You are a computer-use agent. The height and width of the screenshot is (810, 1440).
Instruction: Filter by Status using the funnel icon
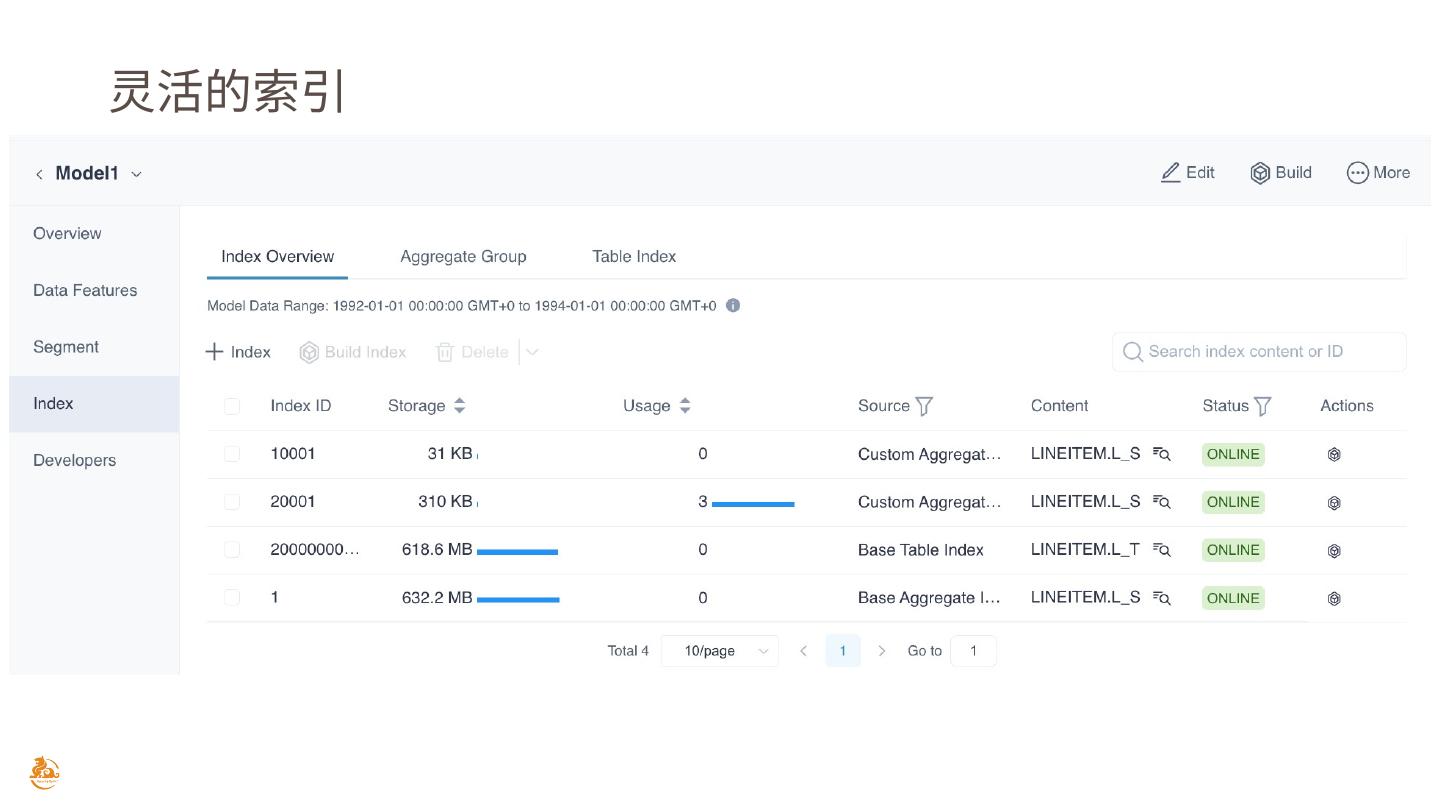click(1263, 406)
